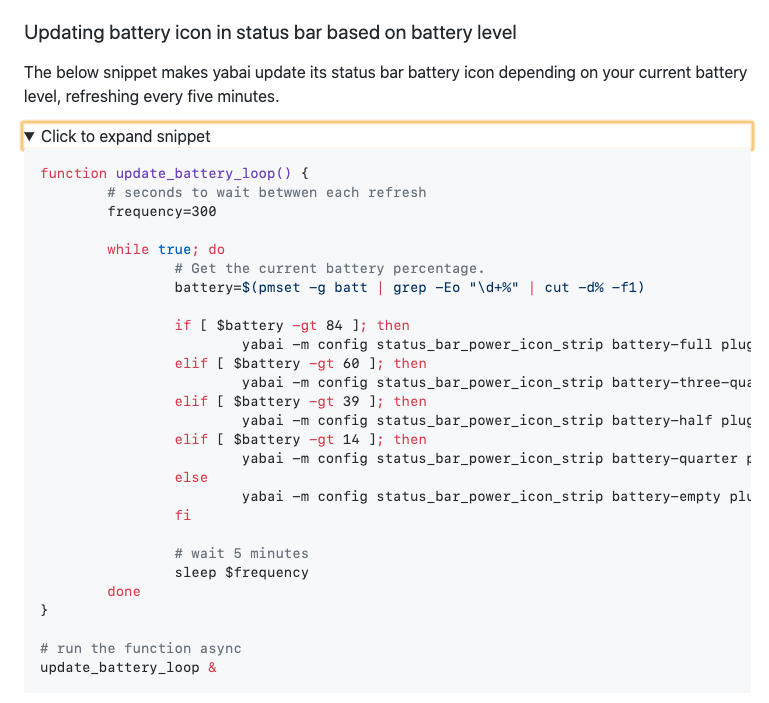769x703 pixels.
Task: Click the 'function update_battery_loop() {' line
Action: pos(174,173)
